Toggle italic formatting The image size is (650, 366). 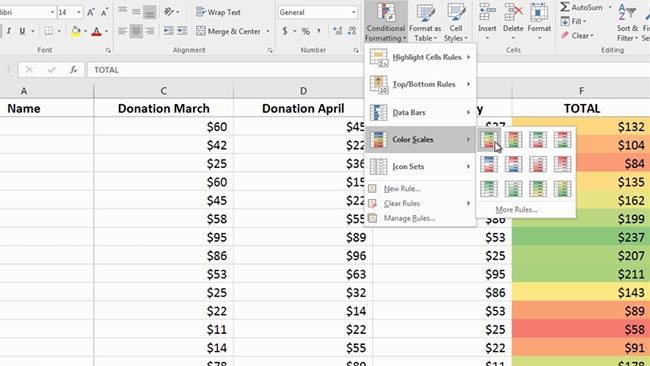tap(9, 31)
